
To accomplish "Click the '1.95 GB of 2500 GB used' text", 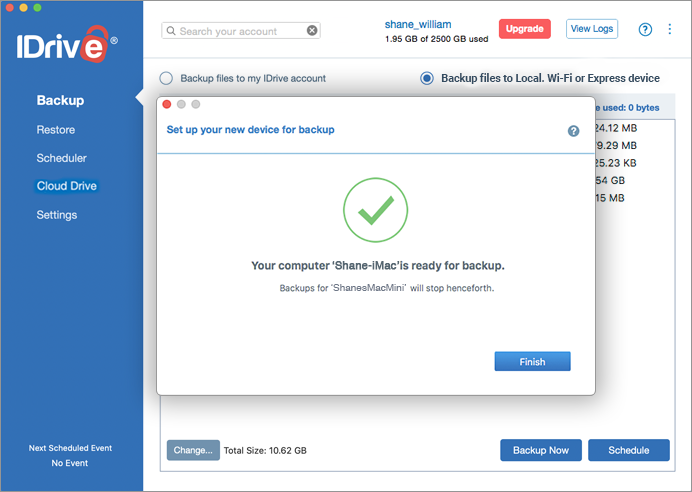I will pos(436,39).
